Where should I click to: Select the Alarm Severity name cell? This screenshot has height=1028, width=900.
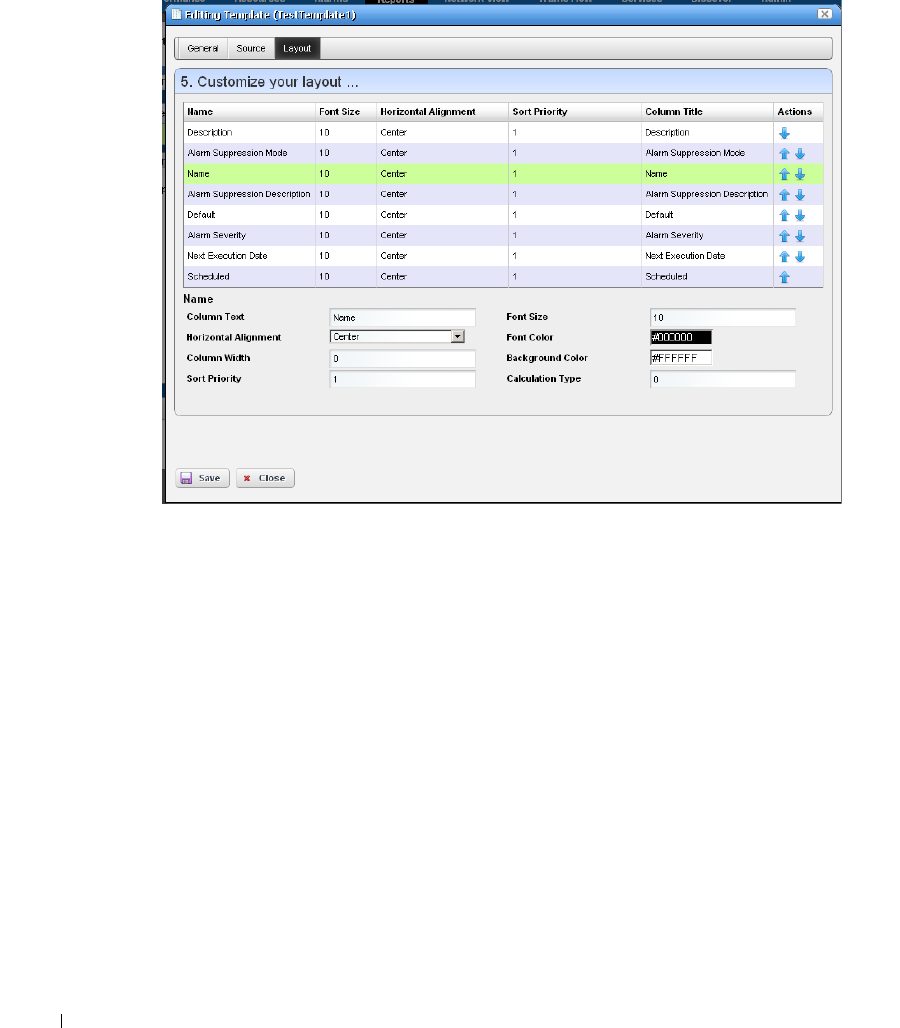point(250,235)
